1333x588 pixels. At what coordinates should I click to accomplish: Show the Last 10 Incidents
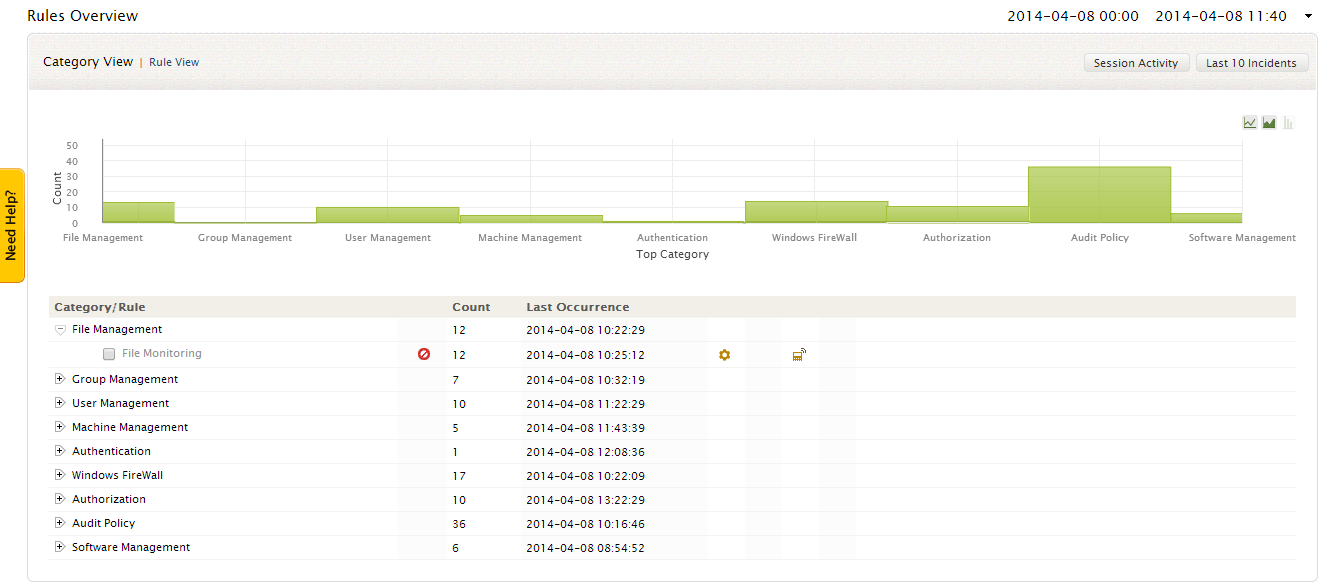1251,63
